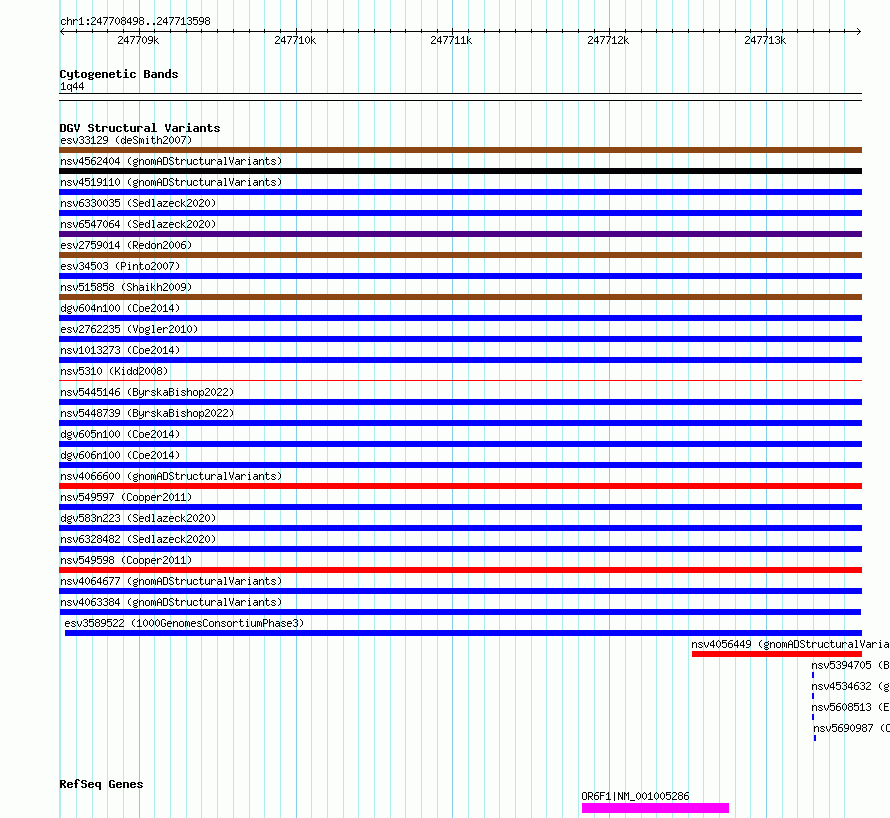
Task: Click the esv2759014 Redon2006 label
Action: (126, 245)
